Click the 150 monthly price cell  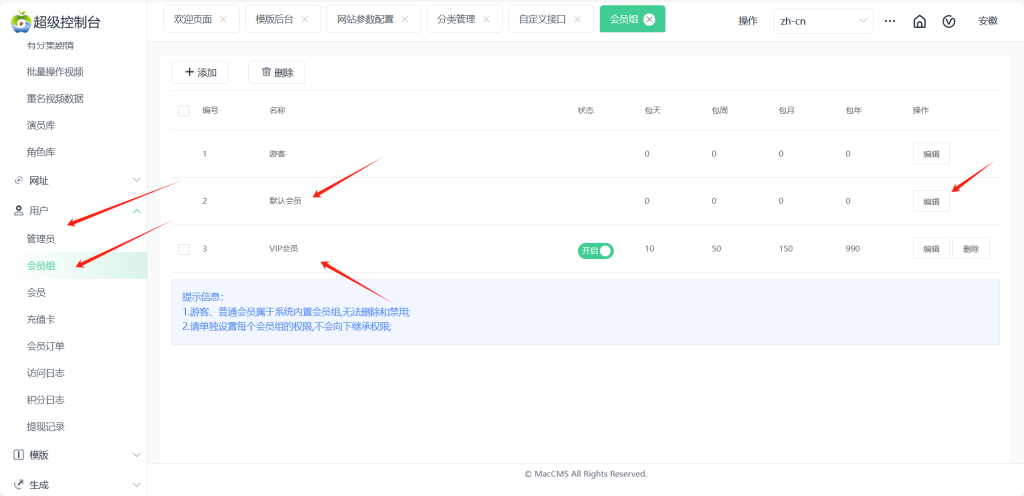786,249
